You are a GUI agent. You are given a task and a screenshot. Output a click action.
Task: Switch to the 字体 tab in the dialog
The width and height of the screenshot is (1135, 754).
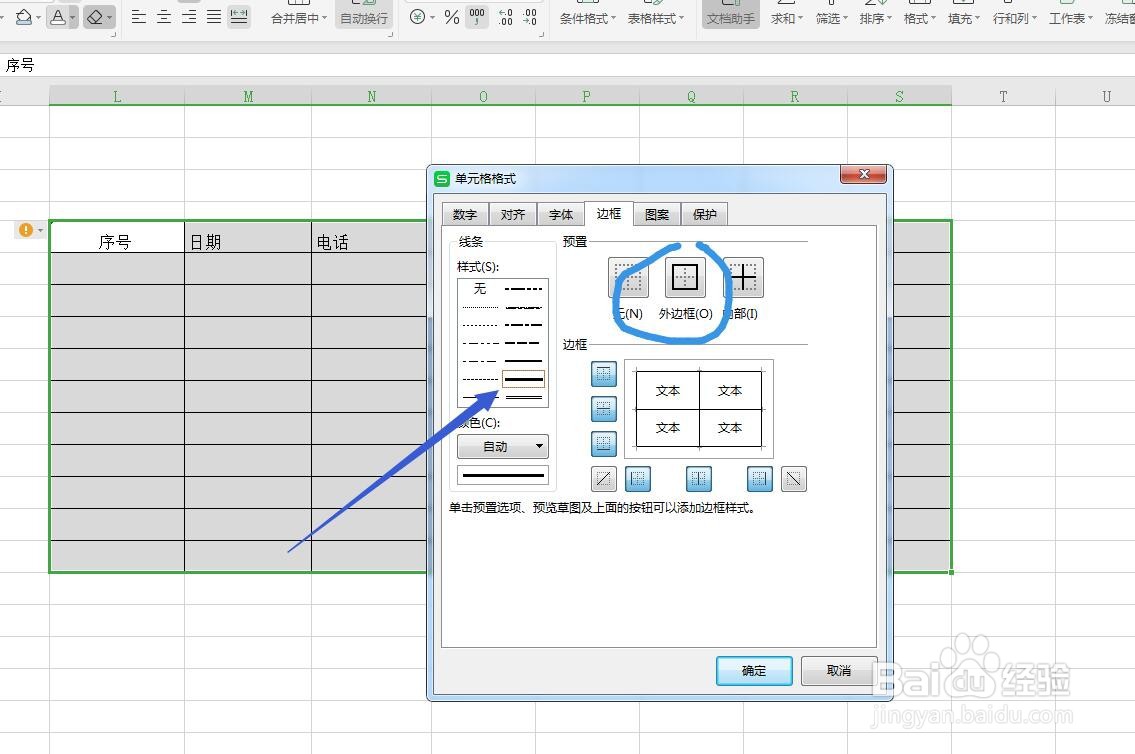click(x=560, y=213)
